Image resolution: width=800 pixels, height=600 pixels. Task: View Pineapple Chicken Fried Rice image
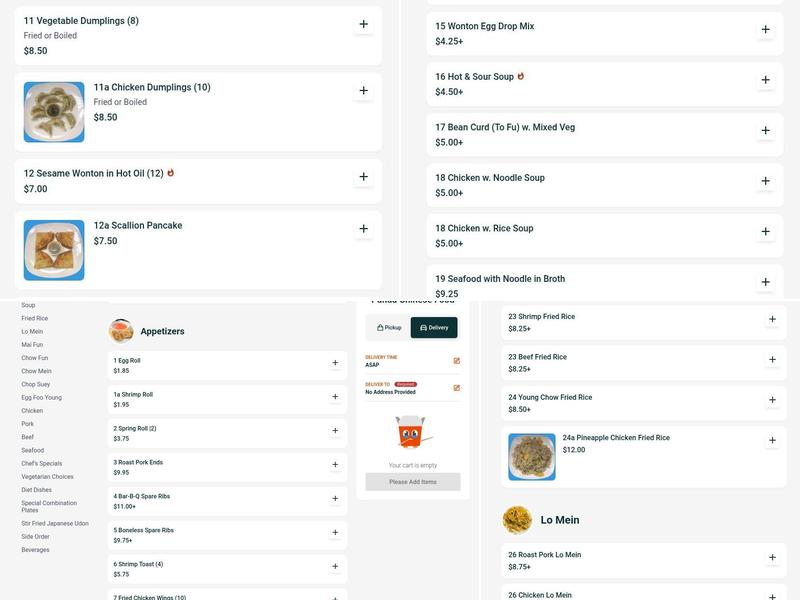(532, 457)
